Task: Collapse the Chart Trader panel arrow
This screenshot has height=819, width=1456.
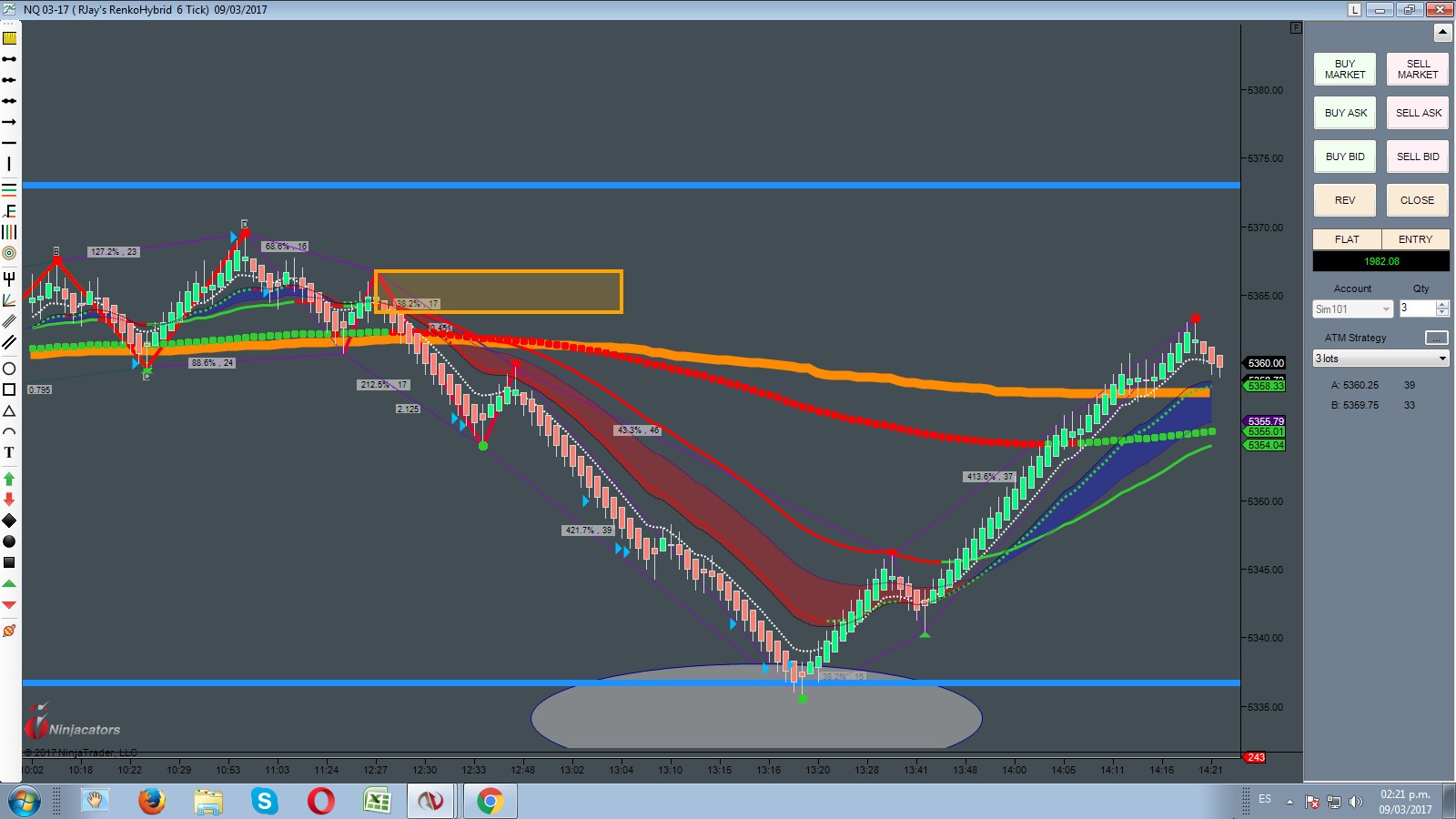Action: pyautogui.click(x=1442, y=33)
